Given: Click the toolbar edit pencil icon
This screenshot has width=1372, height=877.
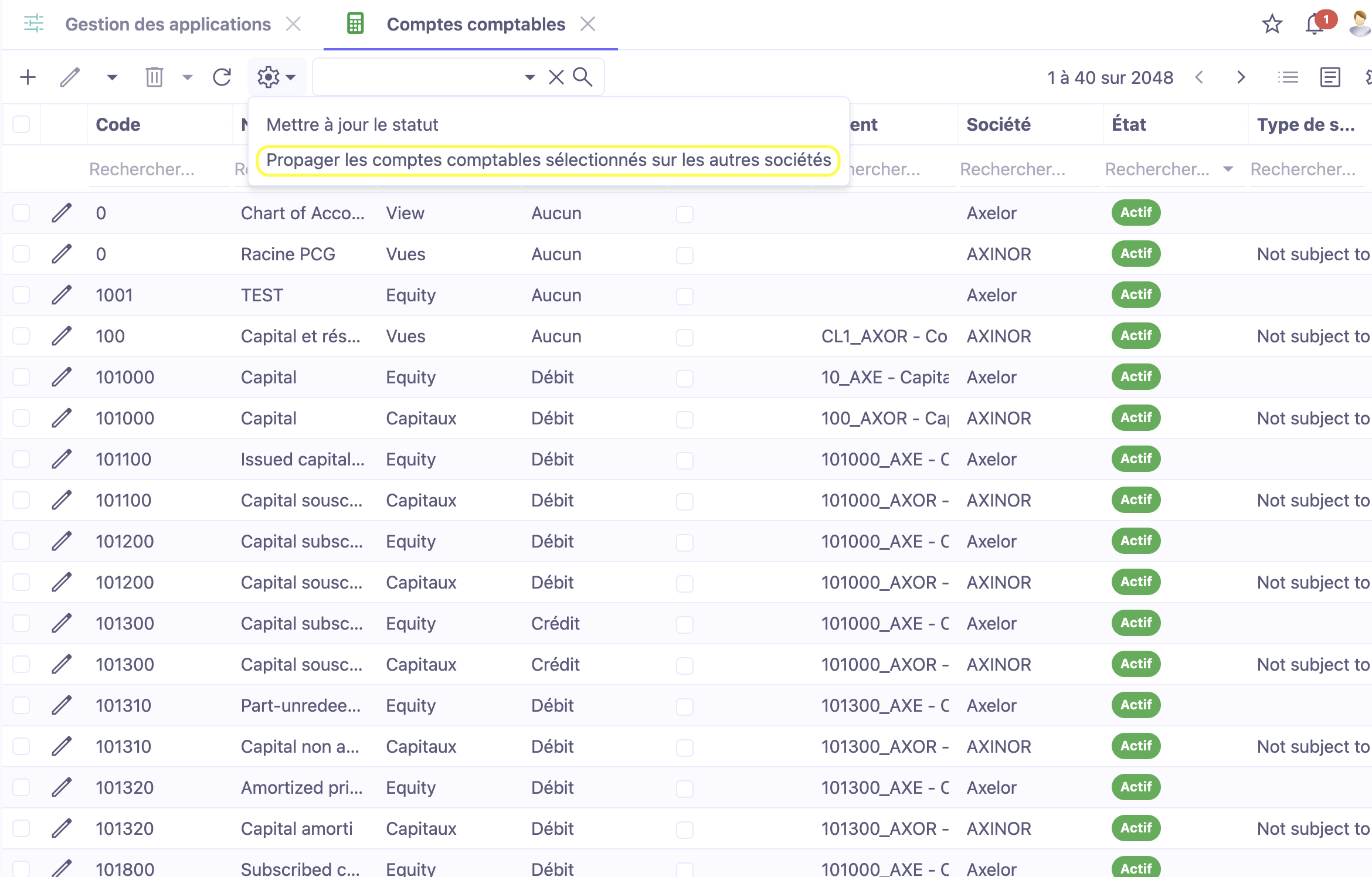Looking at the screenshot, I should pos(70,77).
